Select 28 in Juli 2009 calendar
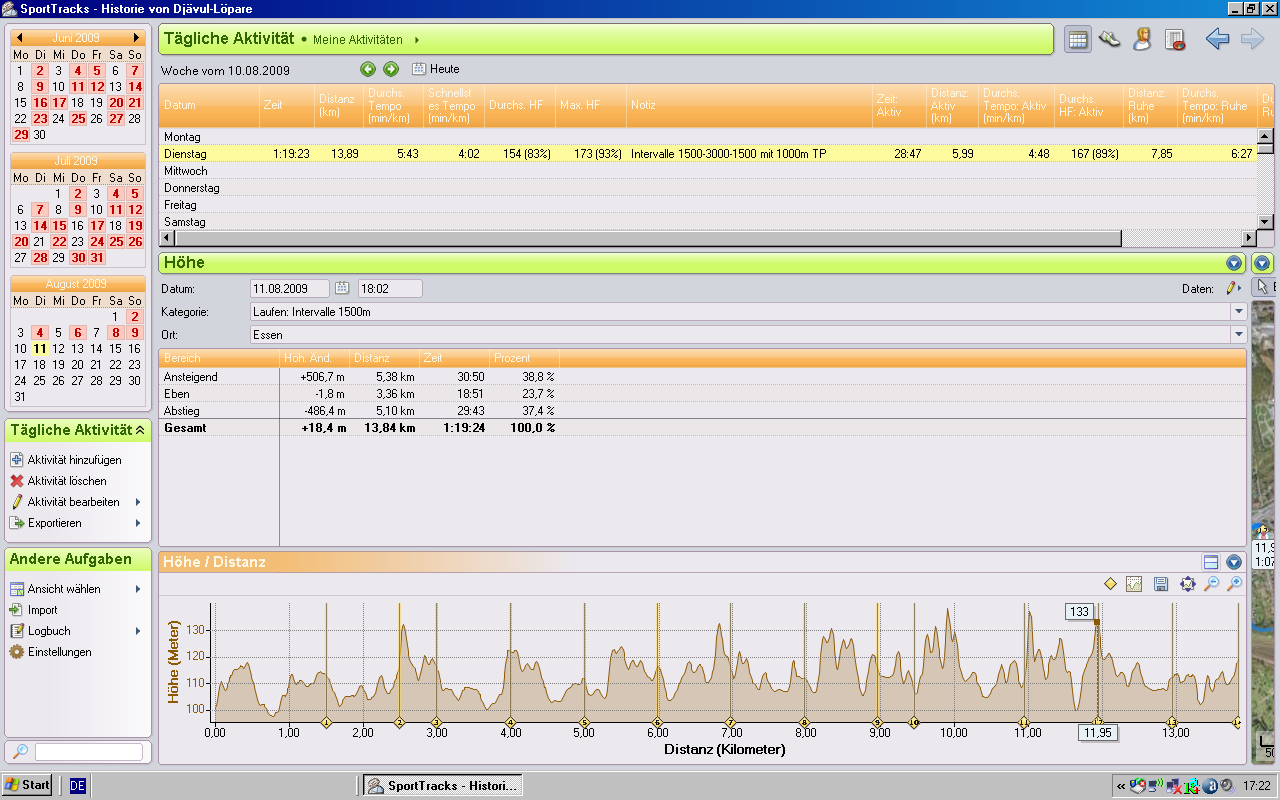 [x=40, y=258]
